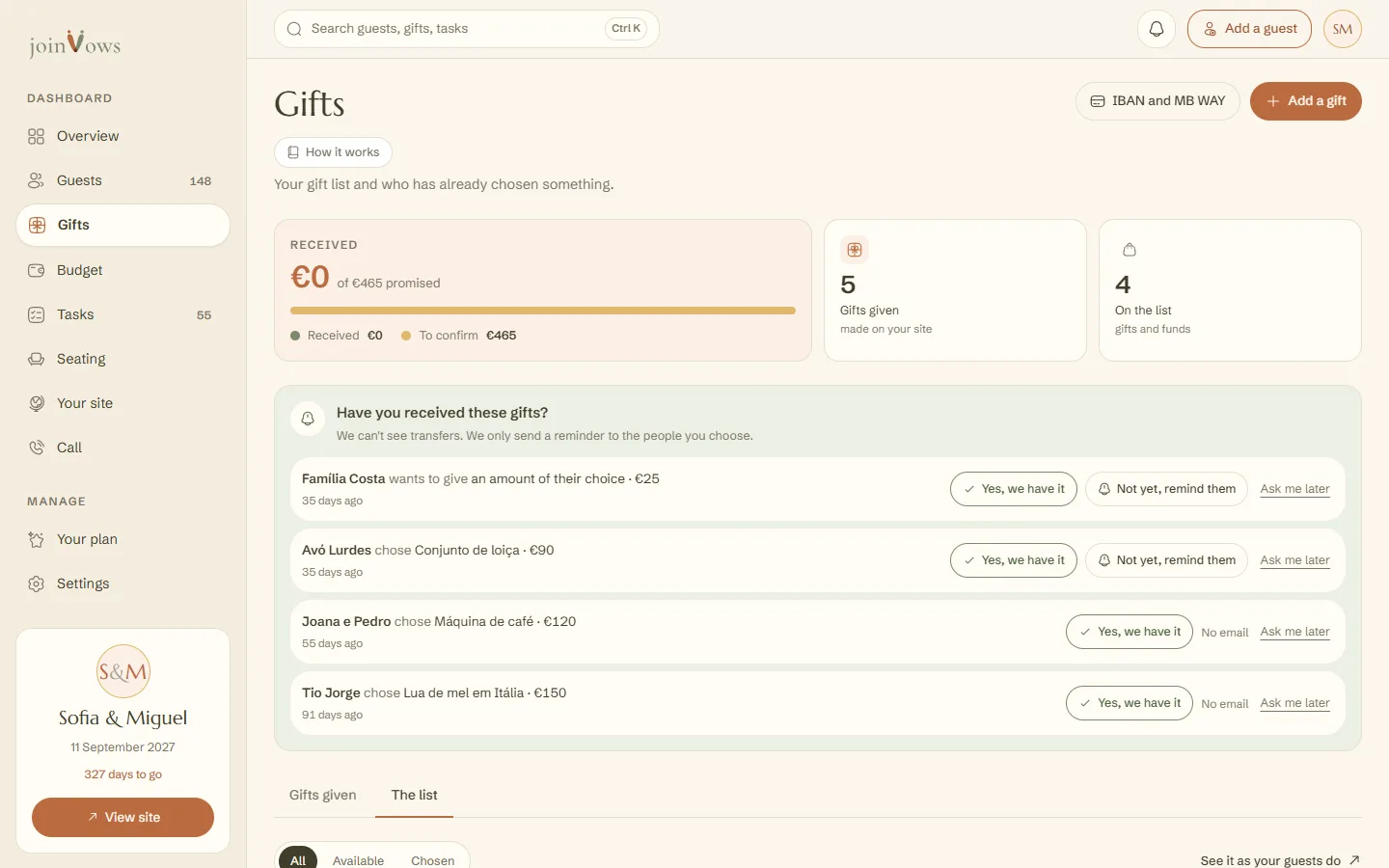
Task: Click the View site button
Action: point(123,817)
